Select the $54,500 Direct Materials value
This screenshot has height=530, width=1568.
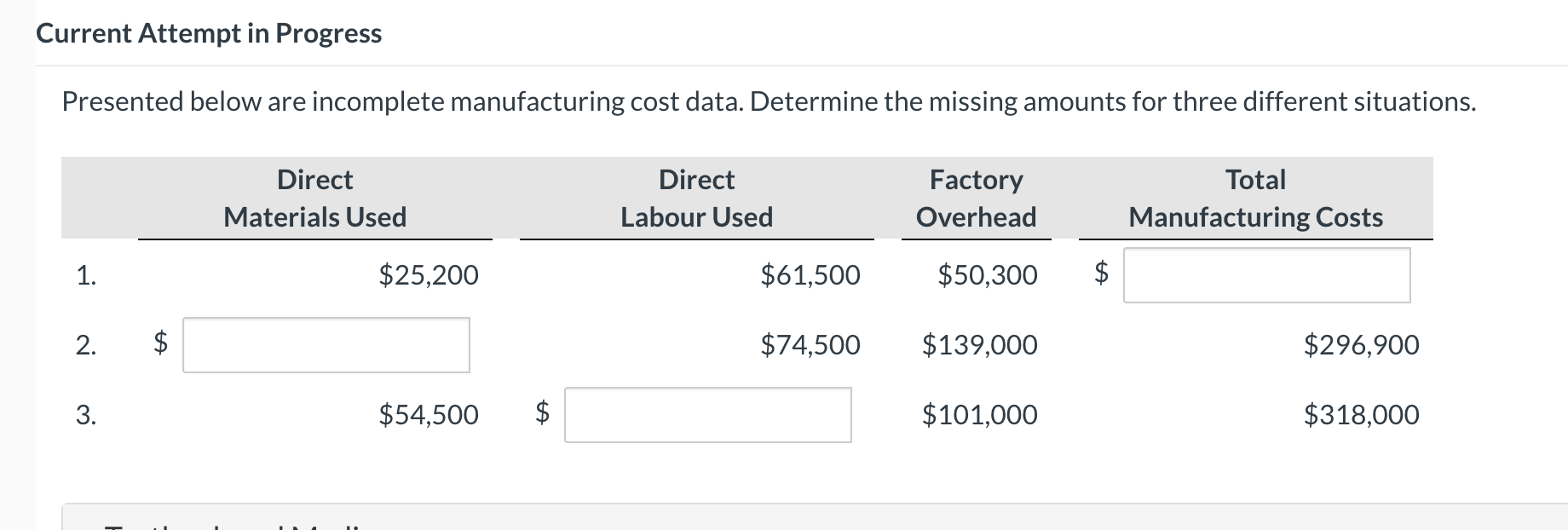click(429, 415)
